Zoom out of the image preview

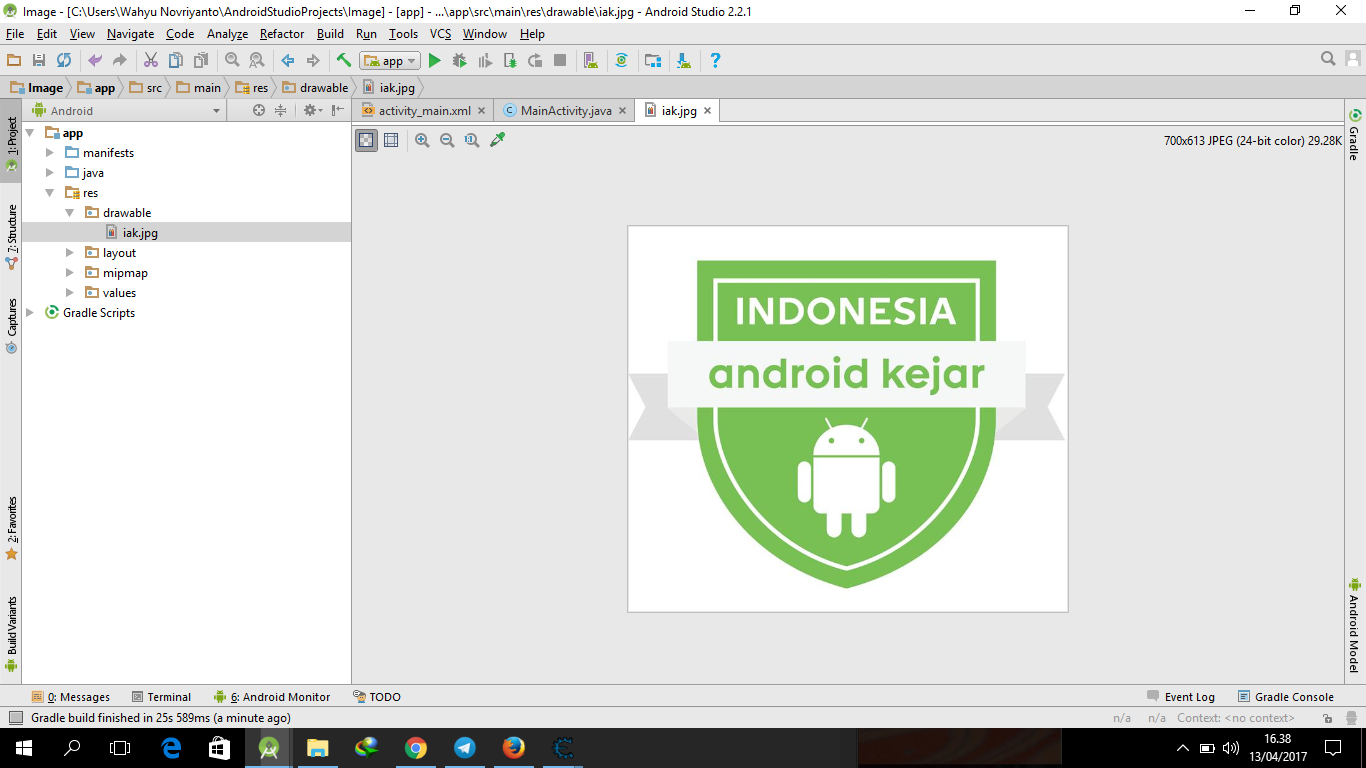pyautogui.click(x=447, y=140)
